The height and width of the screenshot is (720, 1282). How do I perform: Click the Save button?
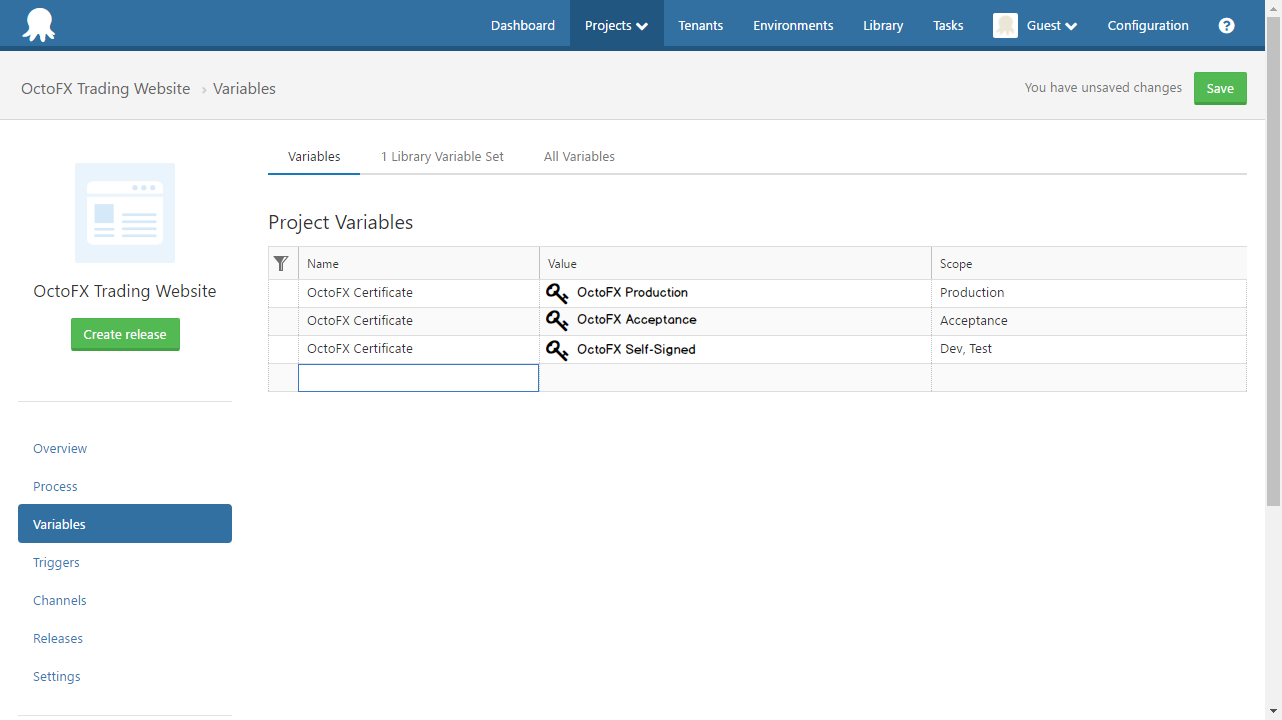pos(1220,88)
